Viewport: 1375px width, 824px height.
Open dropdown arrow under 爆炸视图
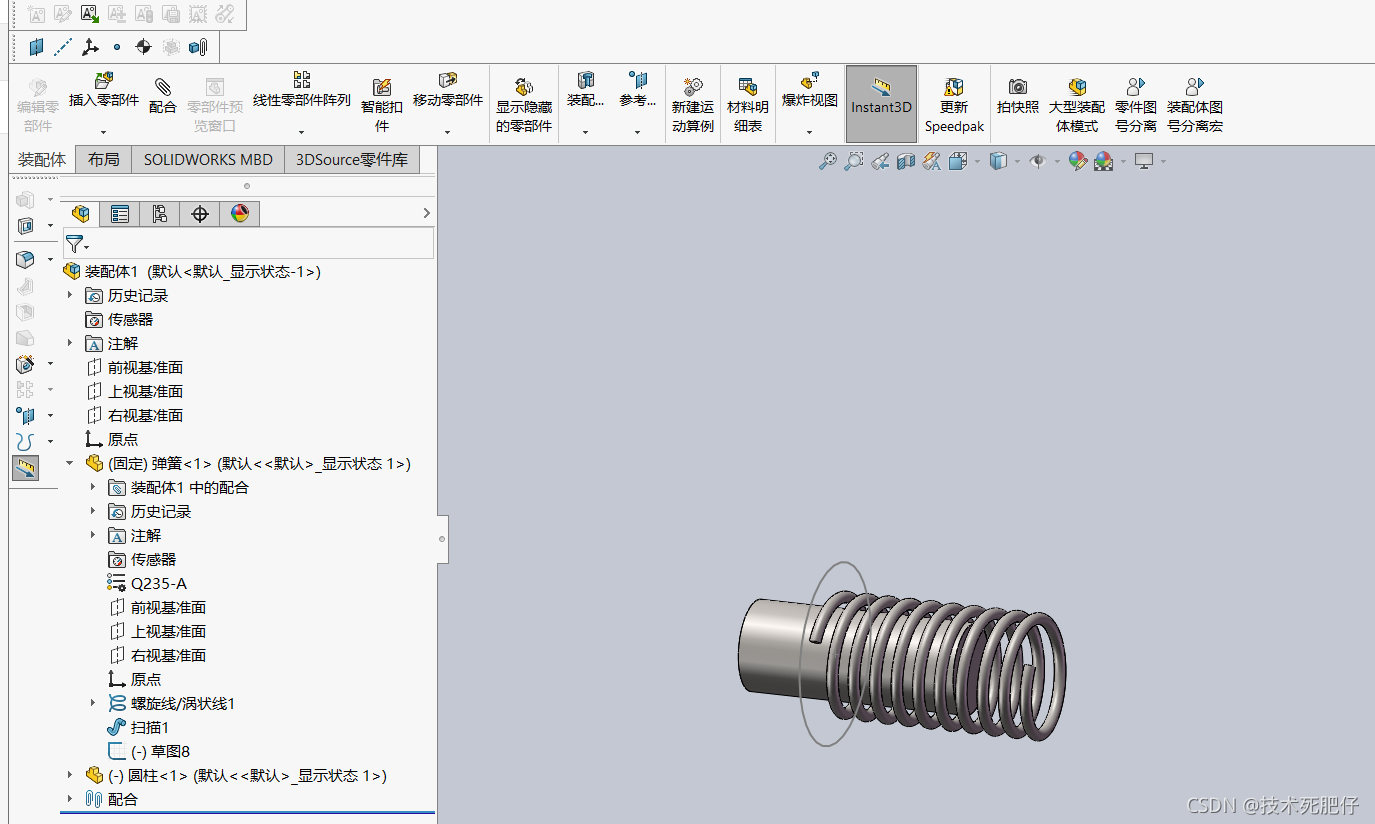tap(809, 131)
